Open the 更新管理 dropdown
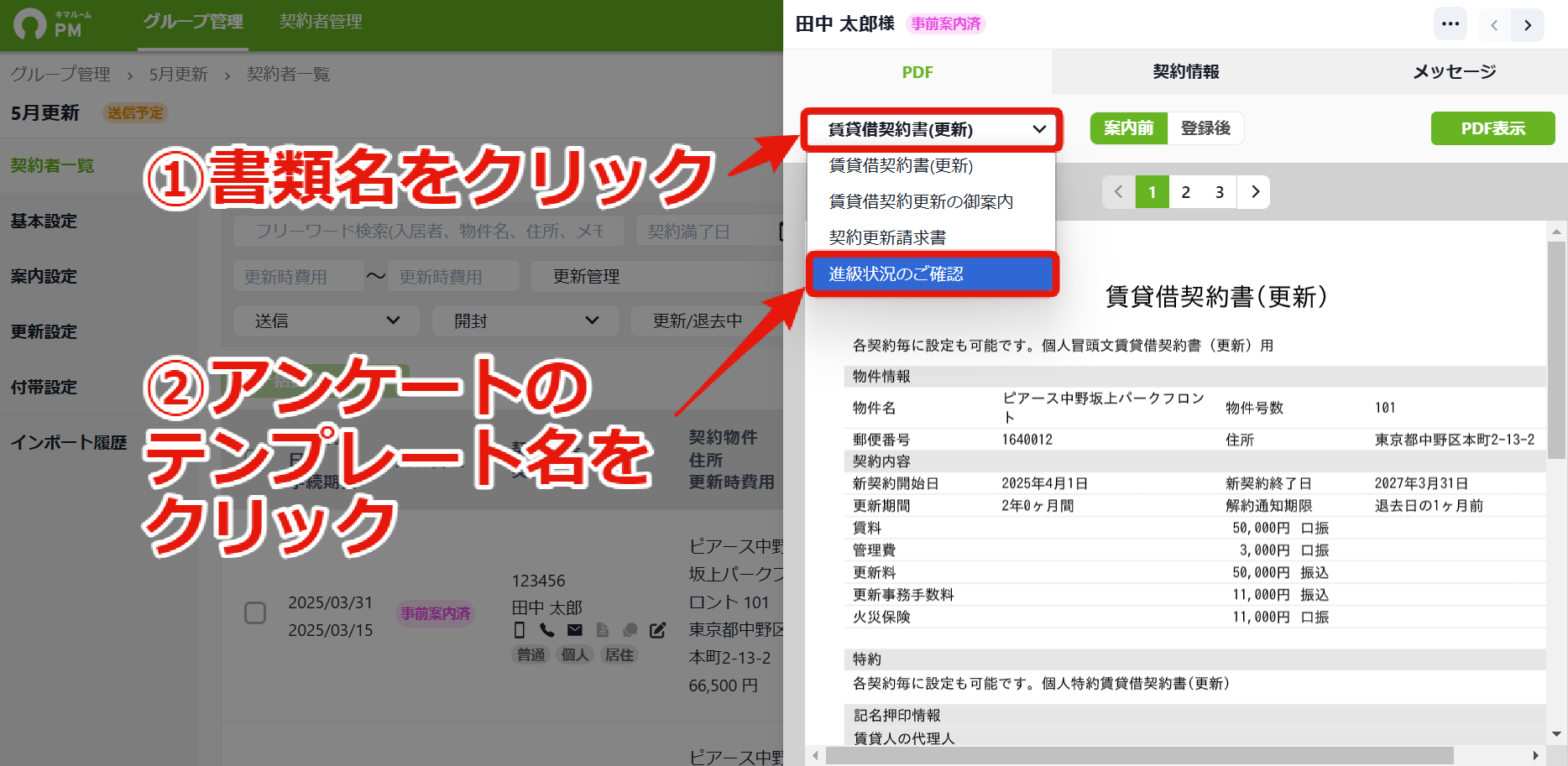 tap(657, 277)
